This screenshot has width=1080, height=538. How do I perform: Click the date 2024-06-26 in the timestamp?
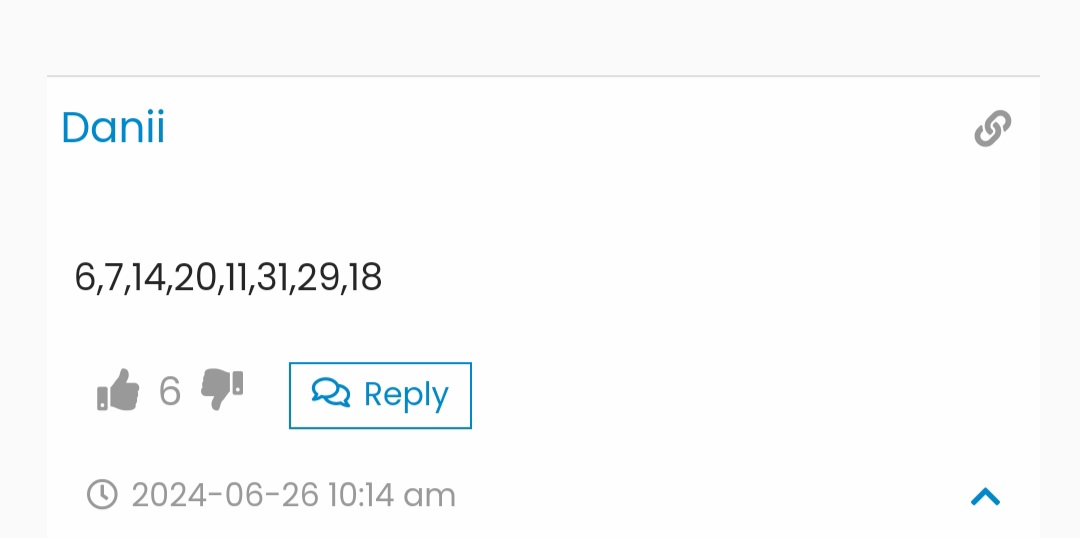point(225,495)
